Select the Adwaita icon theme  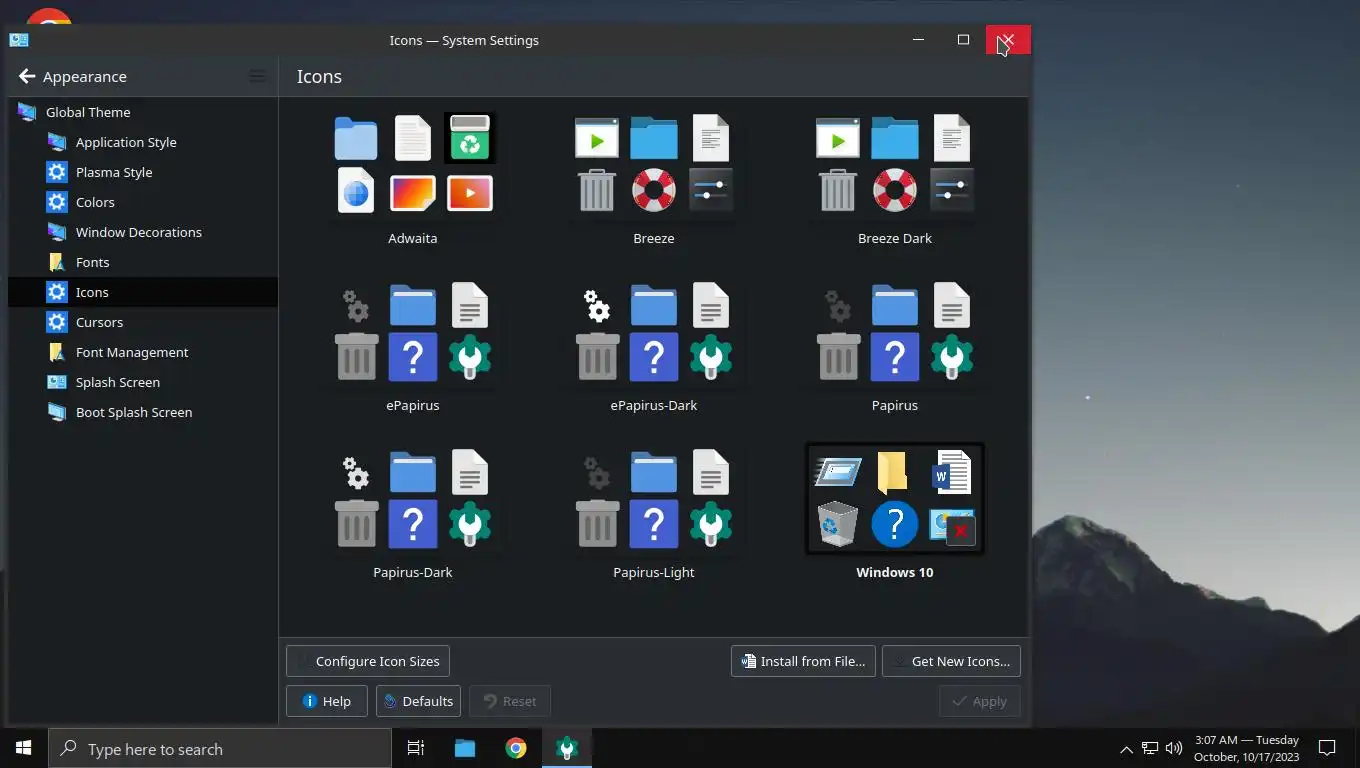pyautogui.click(x=412, y=178)
